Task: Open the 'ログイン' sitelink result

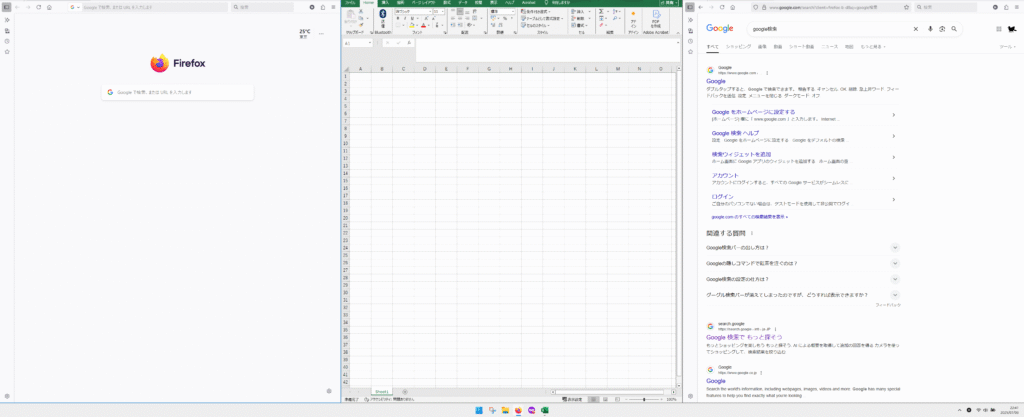Action: (722, 196)
